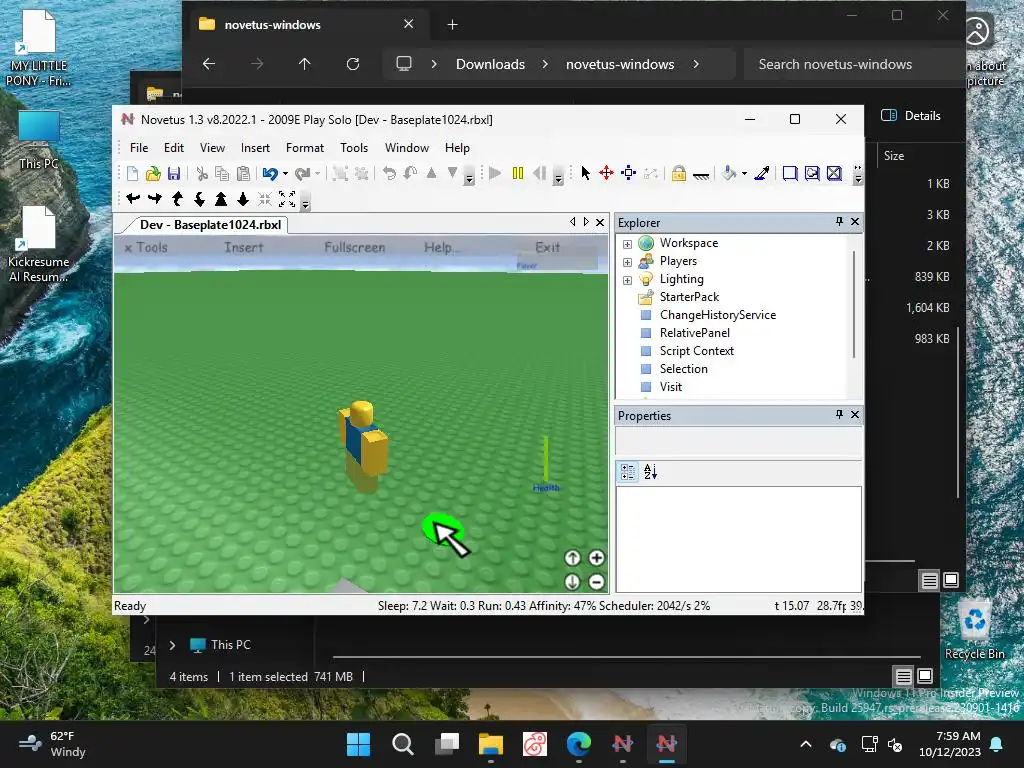Click the Play triangle in Novetus toolbar
This screenshot has height=768, width=1024.
tap(495, 173)
